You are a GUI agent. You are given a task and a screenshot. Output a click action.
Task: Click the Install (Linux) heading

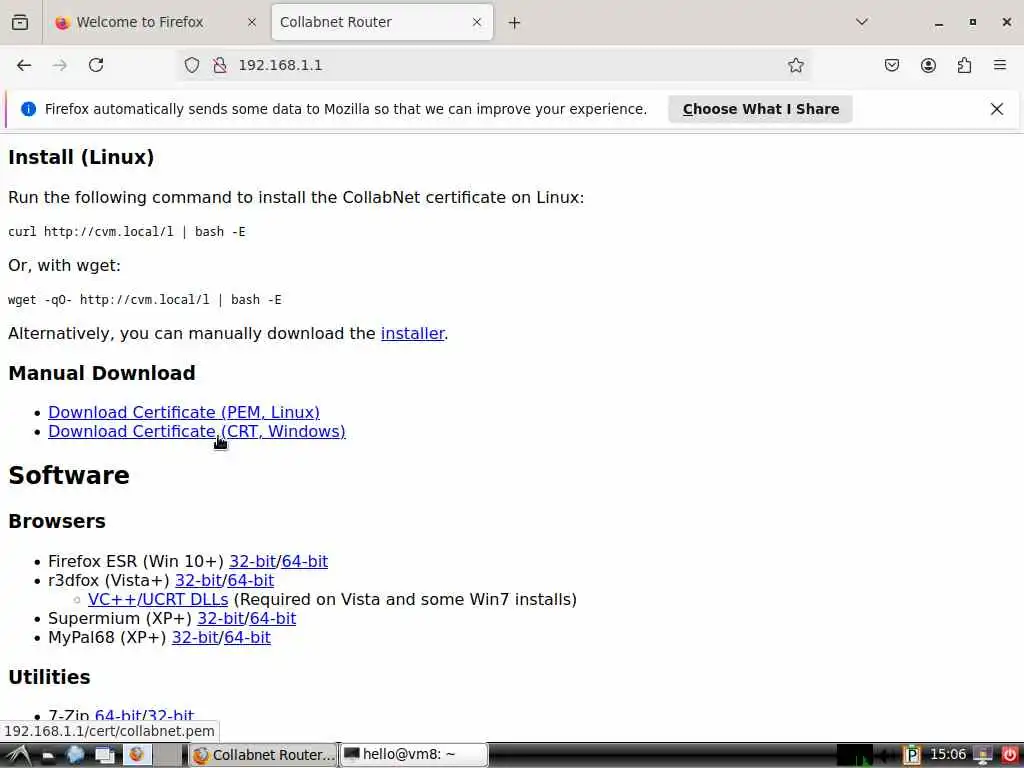tap(81, 157)
